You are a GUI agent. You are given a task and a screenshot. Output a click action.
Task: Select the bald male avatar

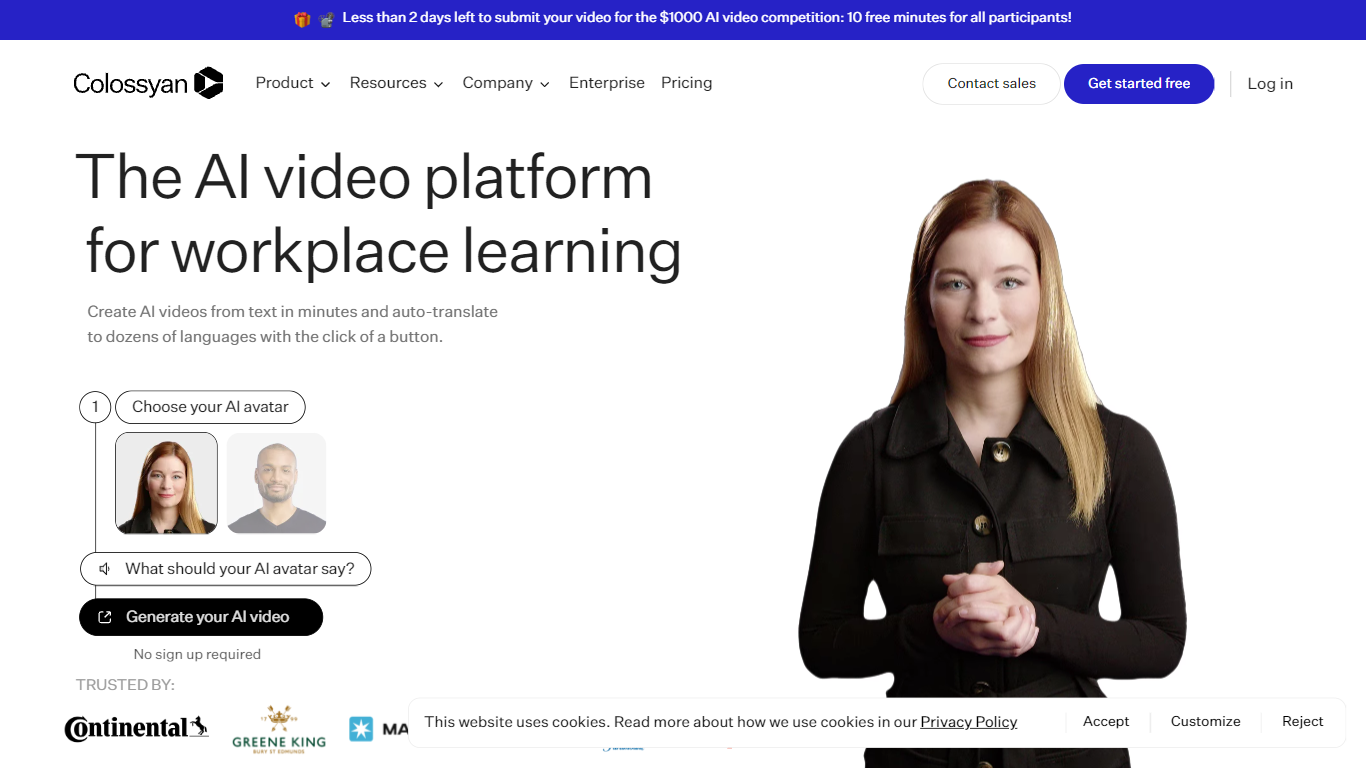(x=276, y=483)
